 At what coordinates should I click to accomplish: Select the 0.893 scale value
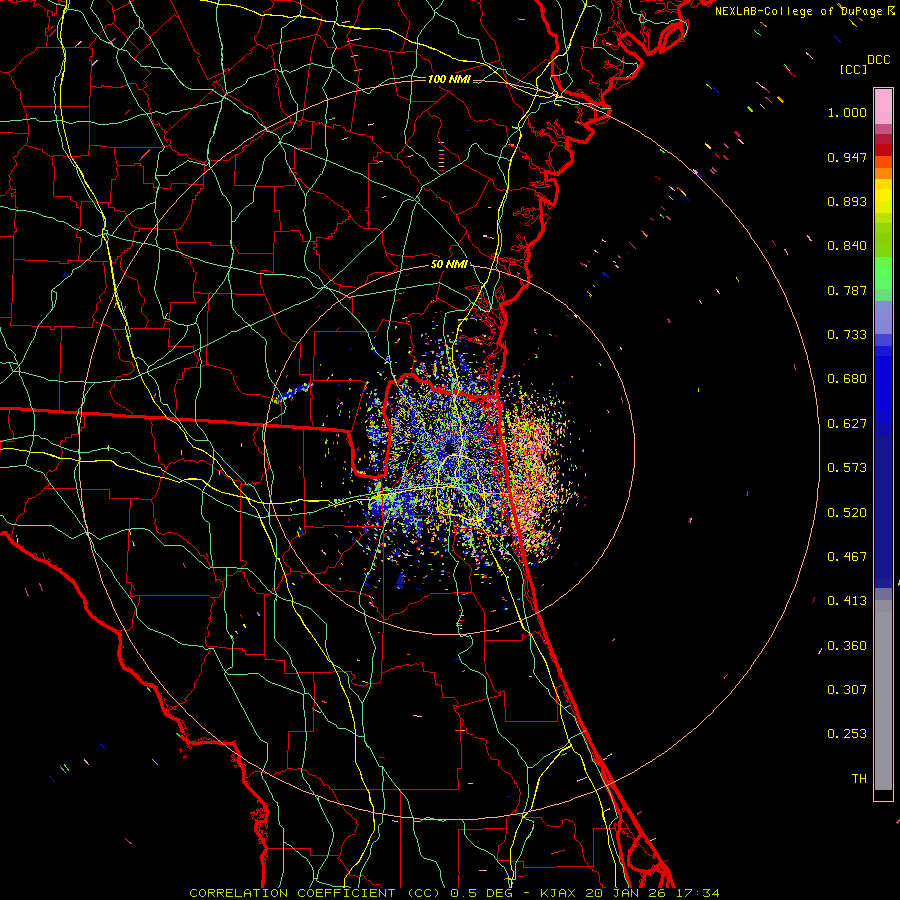[x=847, y=201]
